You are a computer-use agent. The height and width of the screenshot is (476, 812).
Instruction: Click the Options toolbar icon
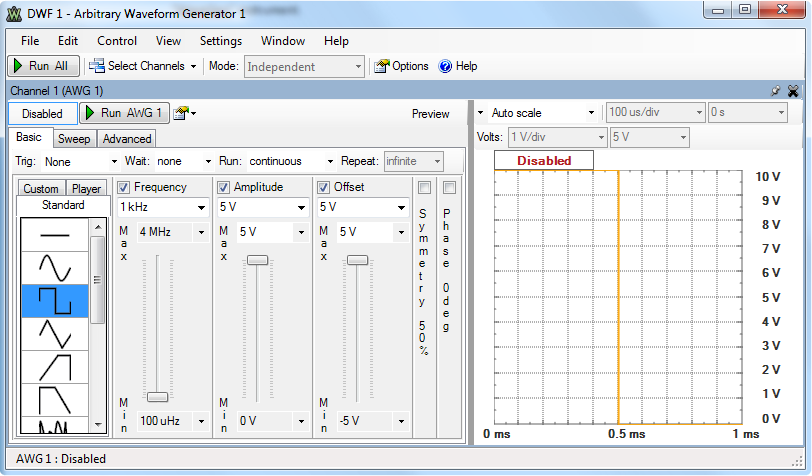click(382, 66)
